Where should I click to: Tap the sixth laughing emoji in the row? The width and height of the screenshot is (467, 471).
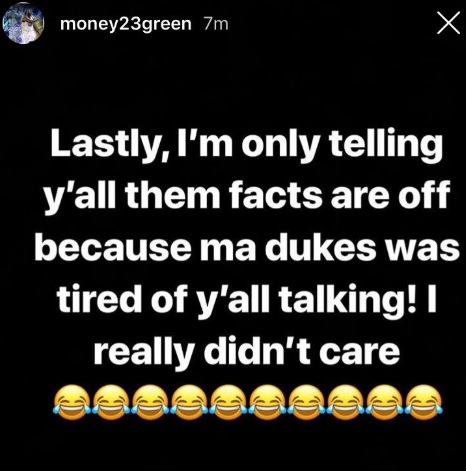(x=268, y=402)
